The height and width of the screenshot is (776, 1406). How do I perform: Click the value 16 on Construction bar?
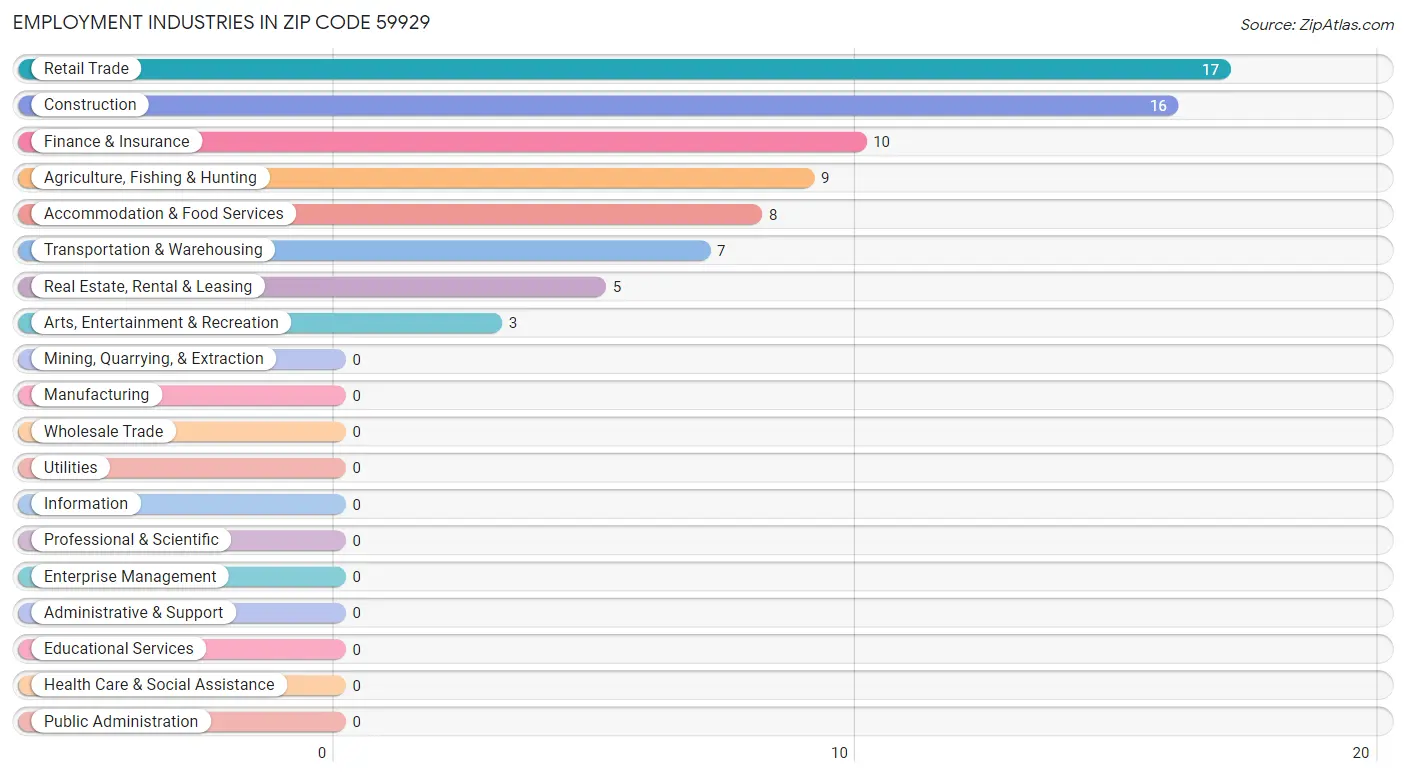click(1158, 106)
